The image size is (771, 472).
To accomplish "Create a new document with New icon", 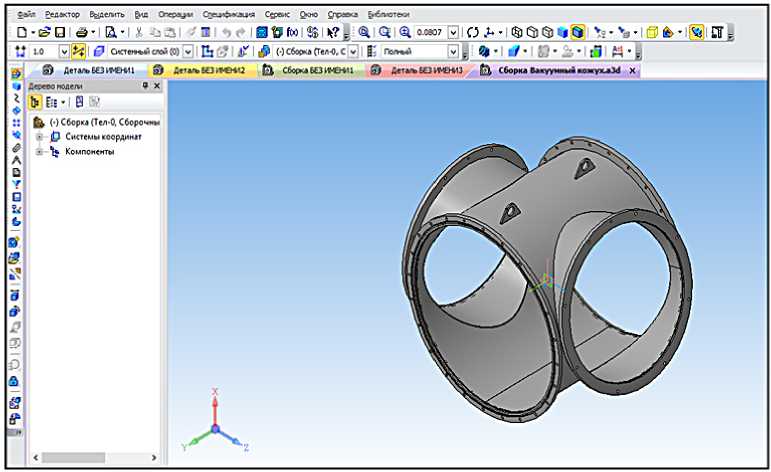I will pos(22,32).
